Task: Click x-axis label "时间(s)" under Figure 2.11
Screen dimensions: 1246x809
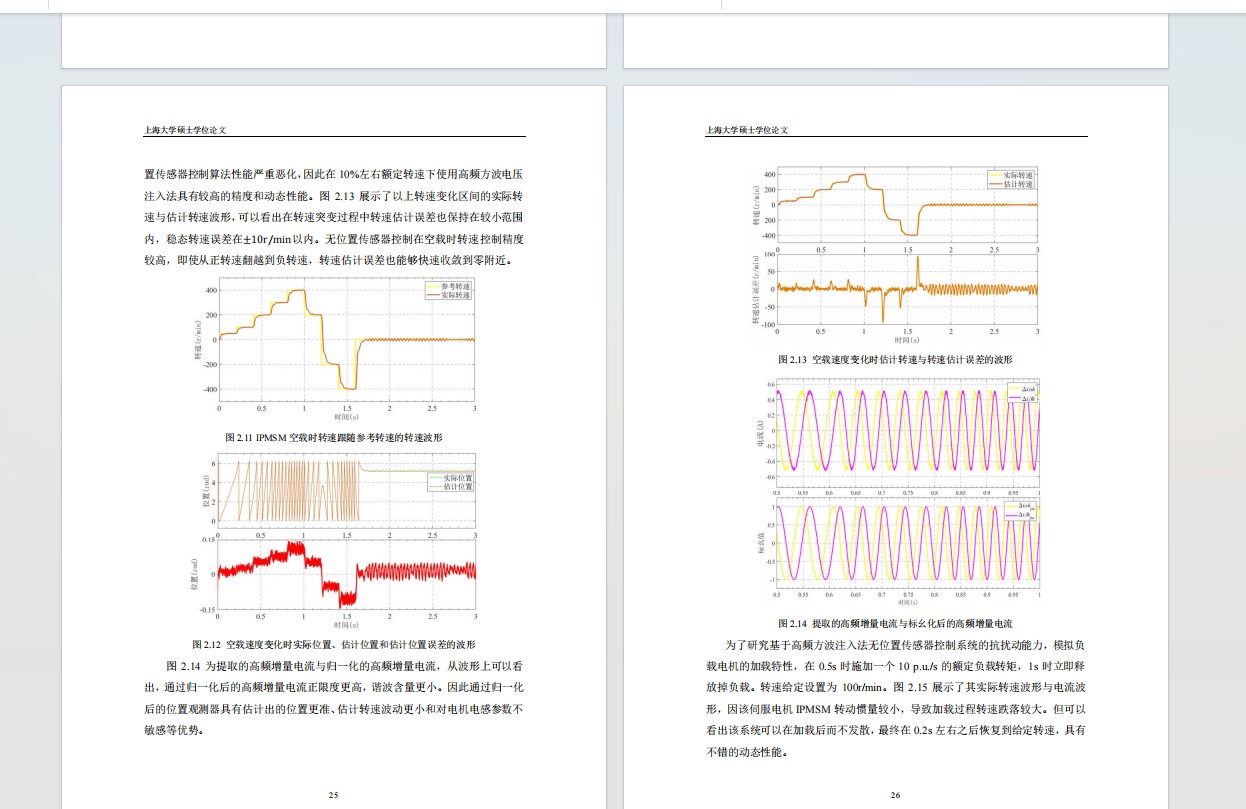Action: pyautogui.click(x=347, y=415)
